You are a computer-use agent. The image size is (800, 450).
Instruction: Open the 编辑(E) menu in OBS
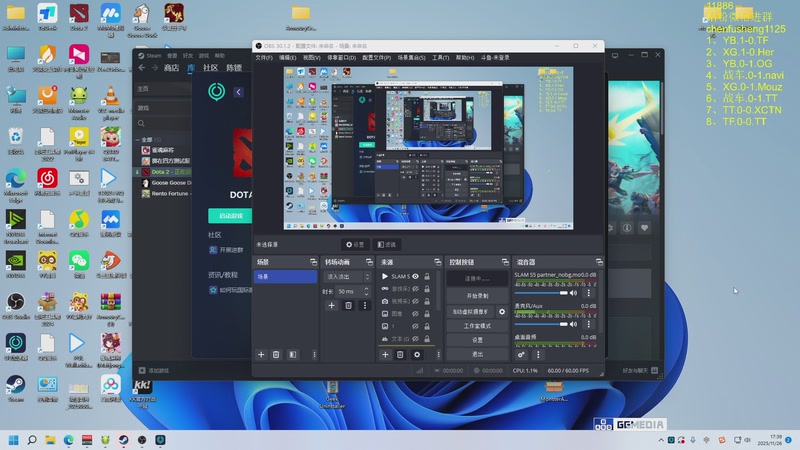click(287, 58)
